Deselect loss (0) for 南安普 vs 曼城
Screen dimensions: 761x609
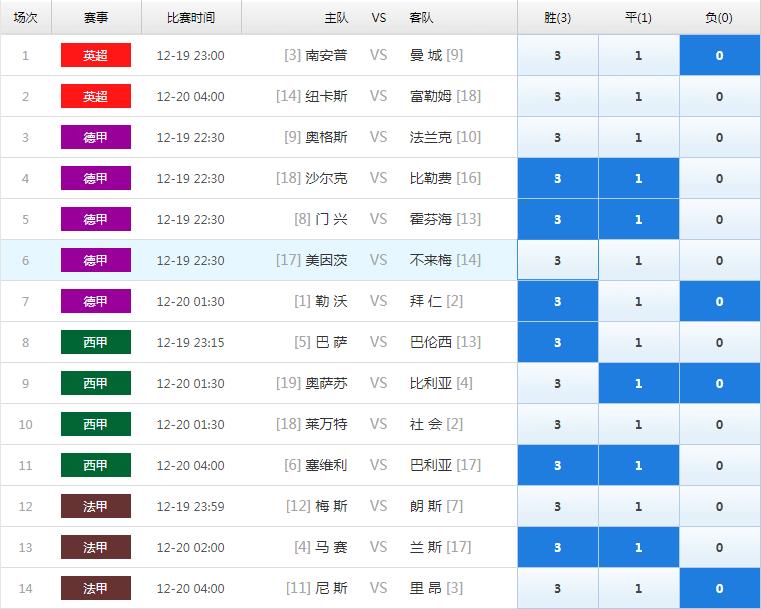click(x=719, y=55)
